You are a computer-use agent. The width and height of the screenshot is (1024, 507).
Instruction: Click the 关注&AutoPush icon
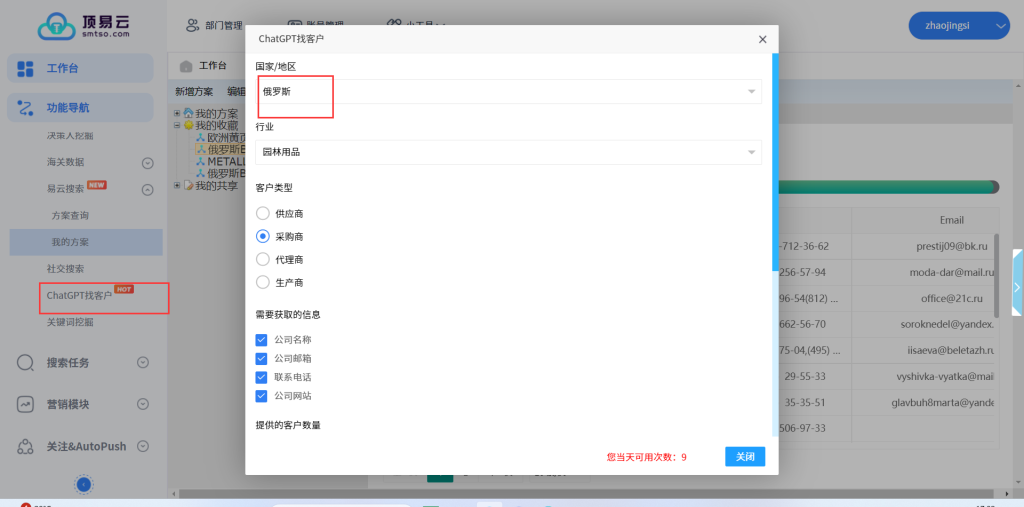26,446
